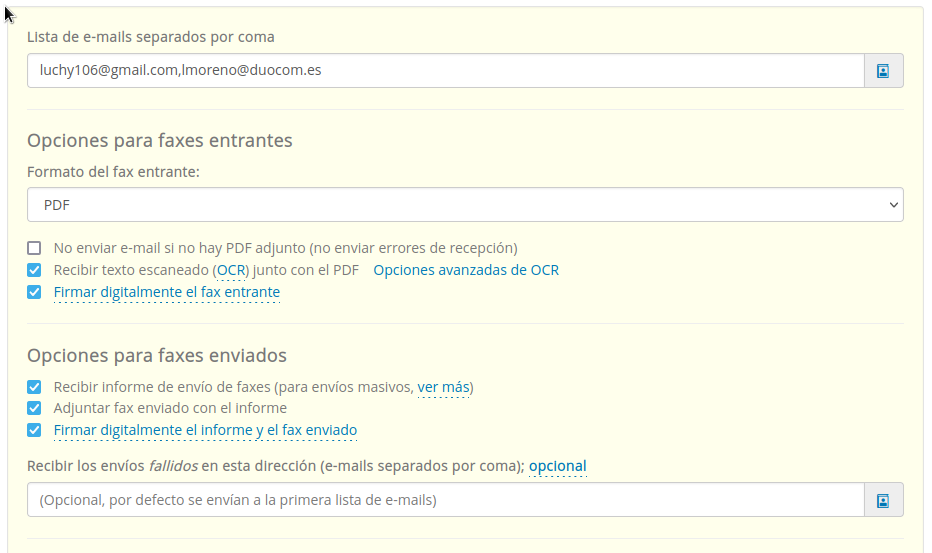The height and width of the screenshot is (553, 932).
Task: Uncheck the 'Recibir texto escaneado' checkbox
Action: tap(35, 270)
